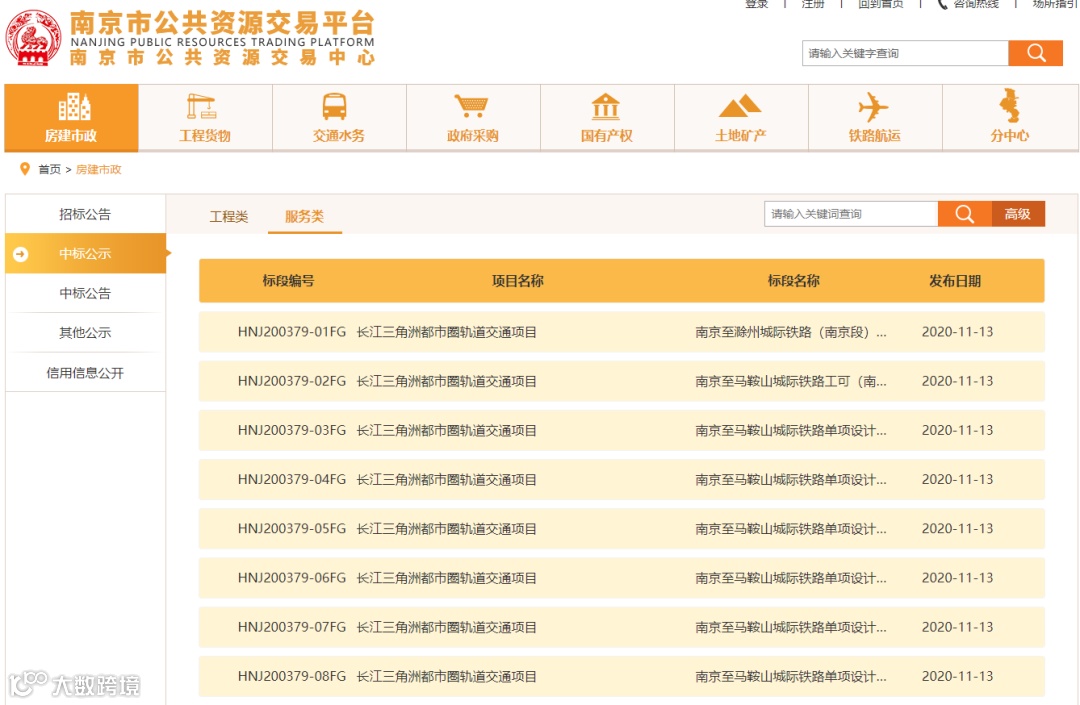Click the orange search icon in the header
The image size is (1080, 705).
click(1035, 53)
